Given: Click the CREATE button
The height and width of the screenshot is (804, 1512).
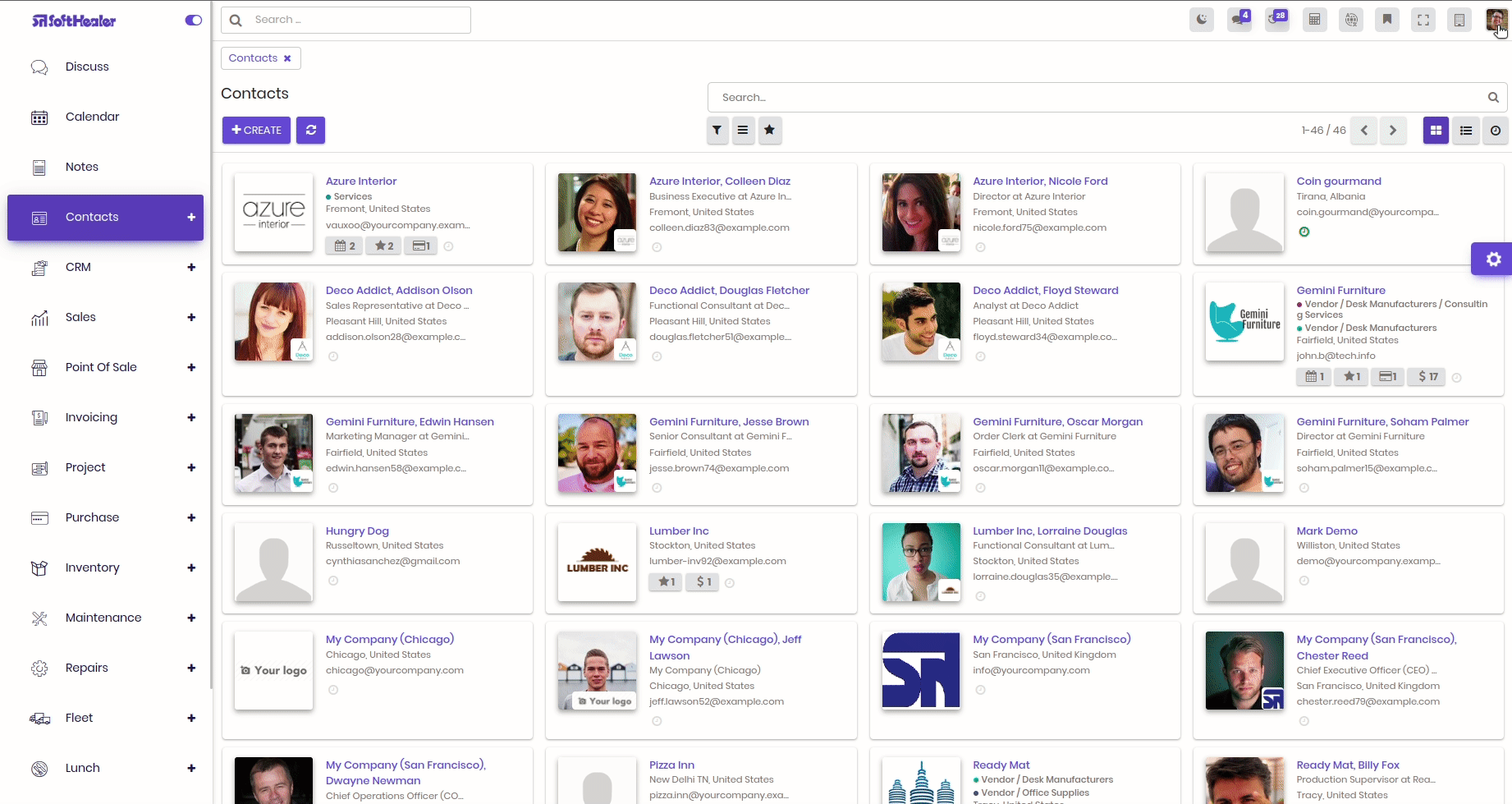Looking at the screenshot, I should click(x=256, y=130).
